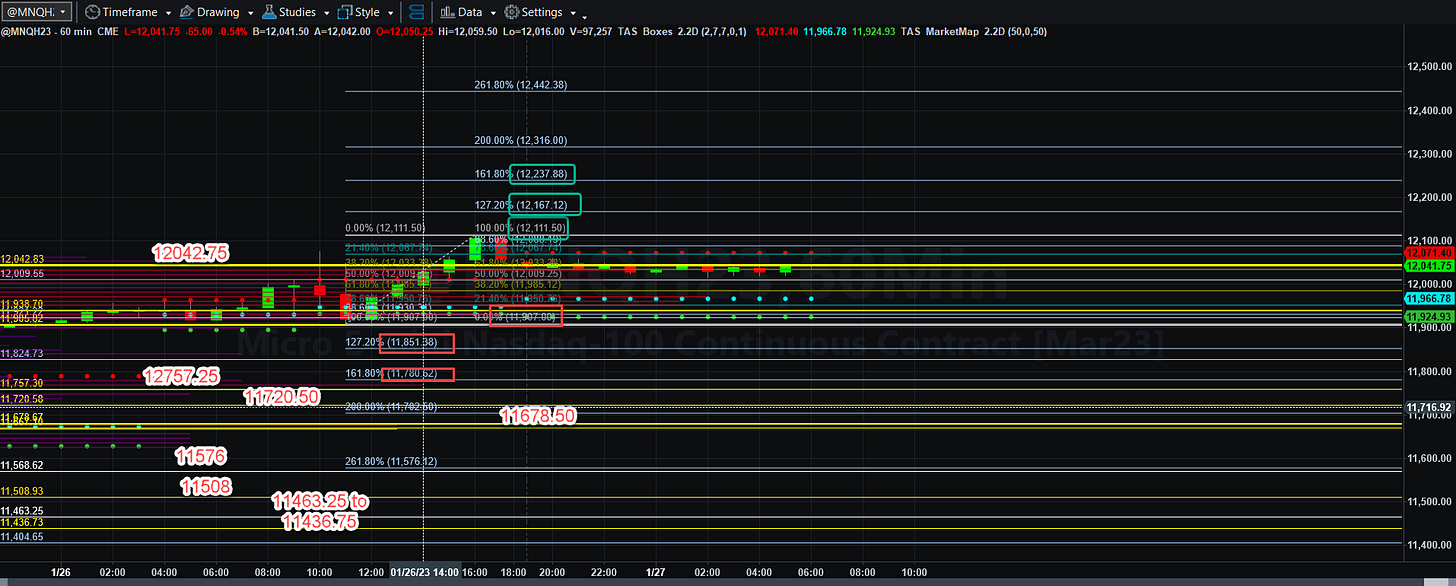Click the Style dashed-square icon
Viewport: 1456px width, 586px height.
345,12
